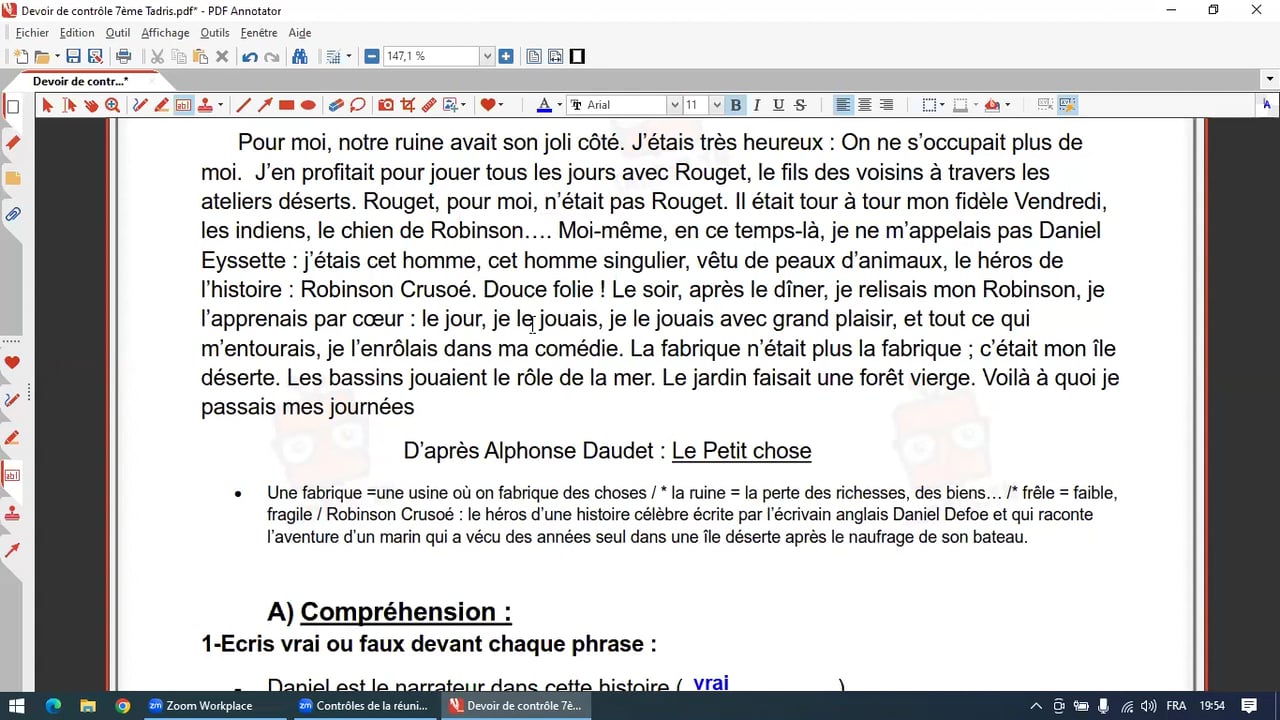Save the document with floppy disk icon
This screenshot has height=720, width=1280.
(73, 57)
